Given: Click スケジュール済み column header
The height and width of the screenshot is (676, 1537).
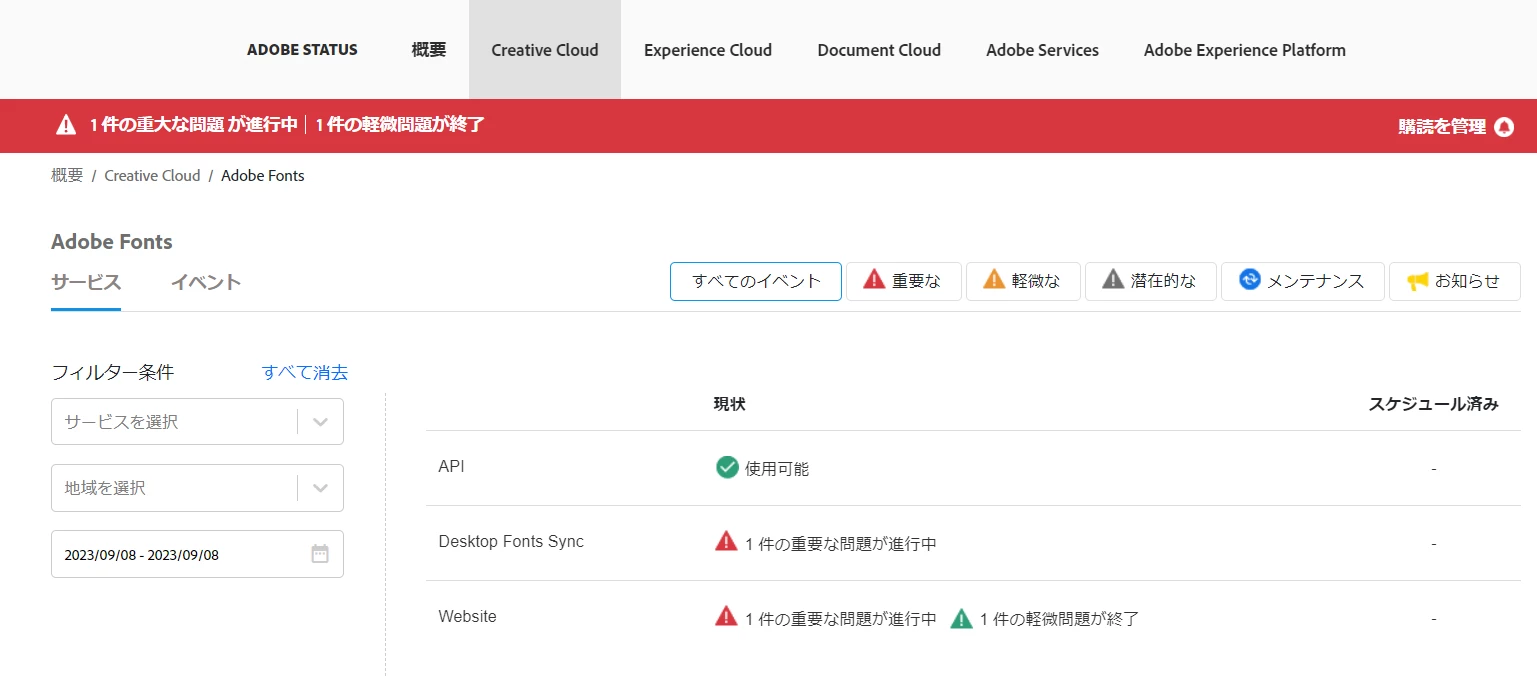Looking at the screenshot, I should (x=1434, y=404).
